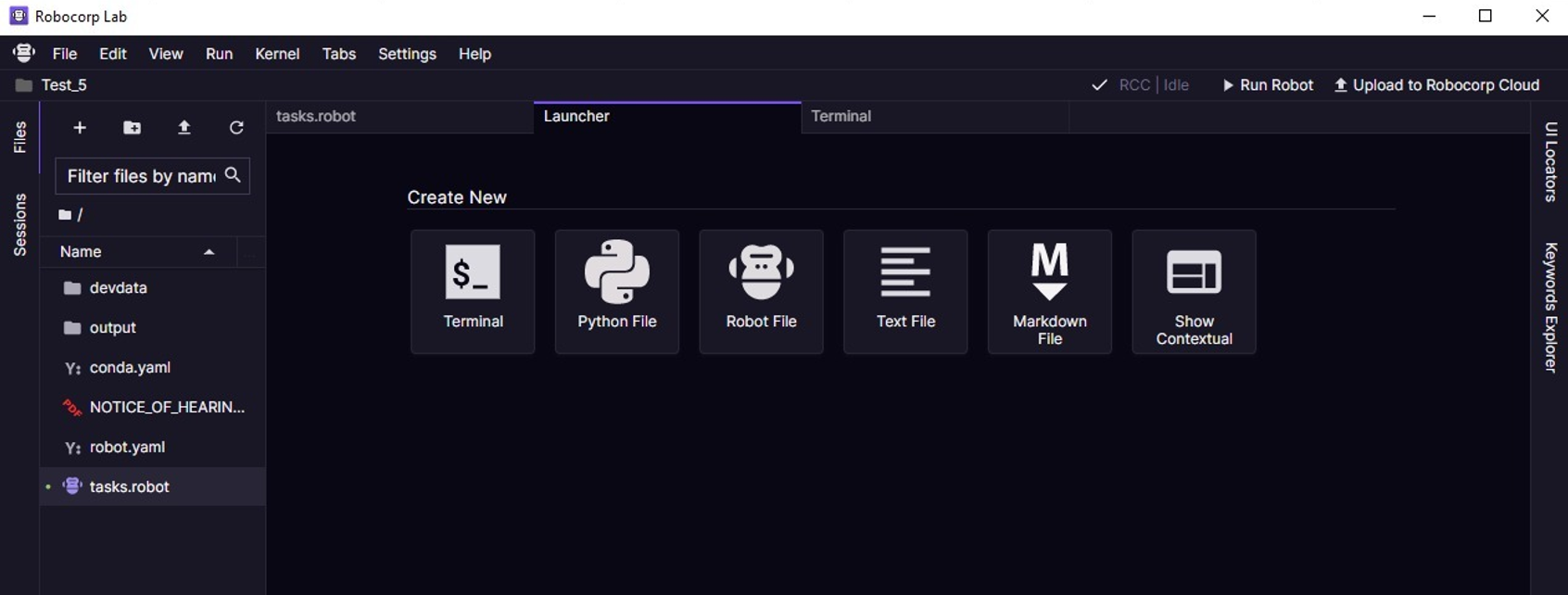The height and width of the screenshot is (595, 1568).
Task: Open the Edit menu
Action: click(113, 54)
